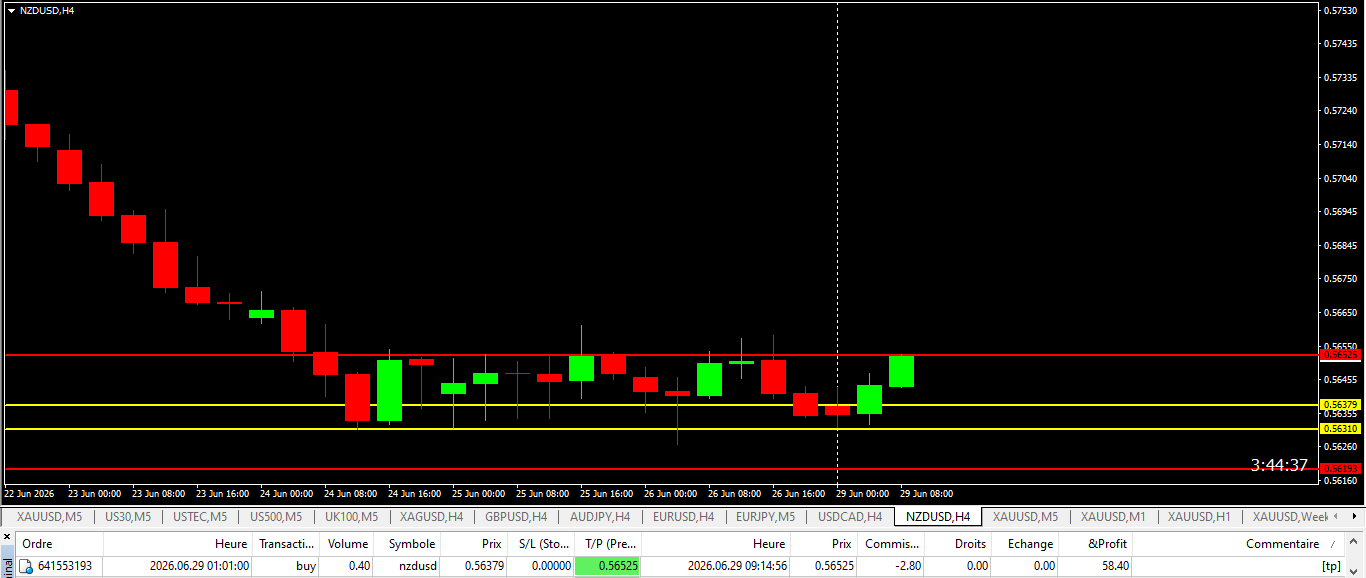The image size is (1366, 578).
Task: Click the yellow 0.56379 price label on axis
Action: (x=1340, y=404)
